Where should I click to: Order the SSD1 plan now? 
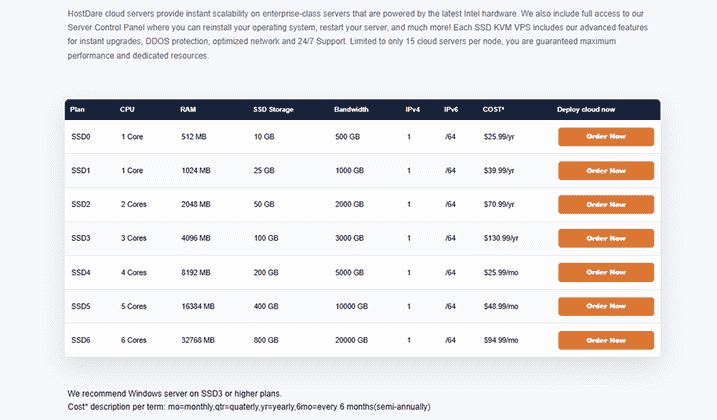click(606, 171)
